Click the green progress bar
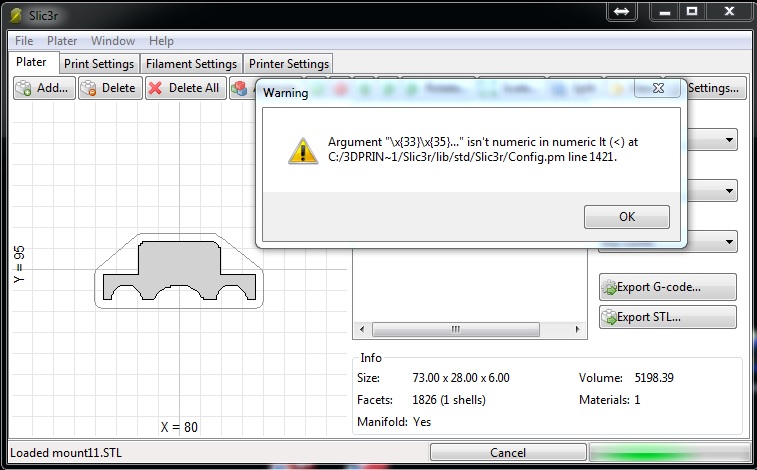The height and width of the screenshot is (470, 757). click(x=670, y=453)
